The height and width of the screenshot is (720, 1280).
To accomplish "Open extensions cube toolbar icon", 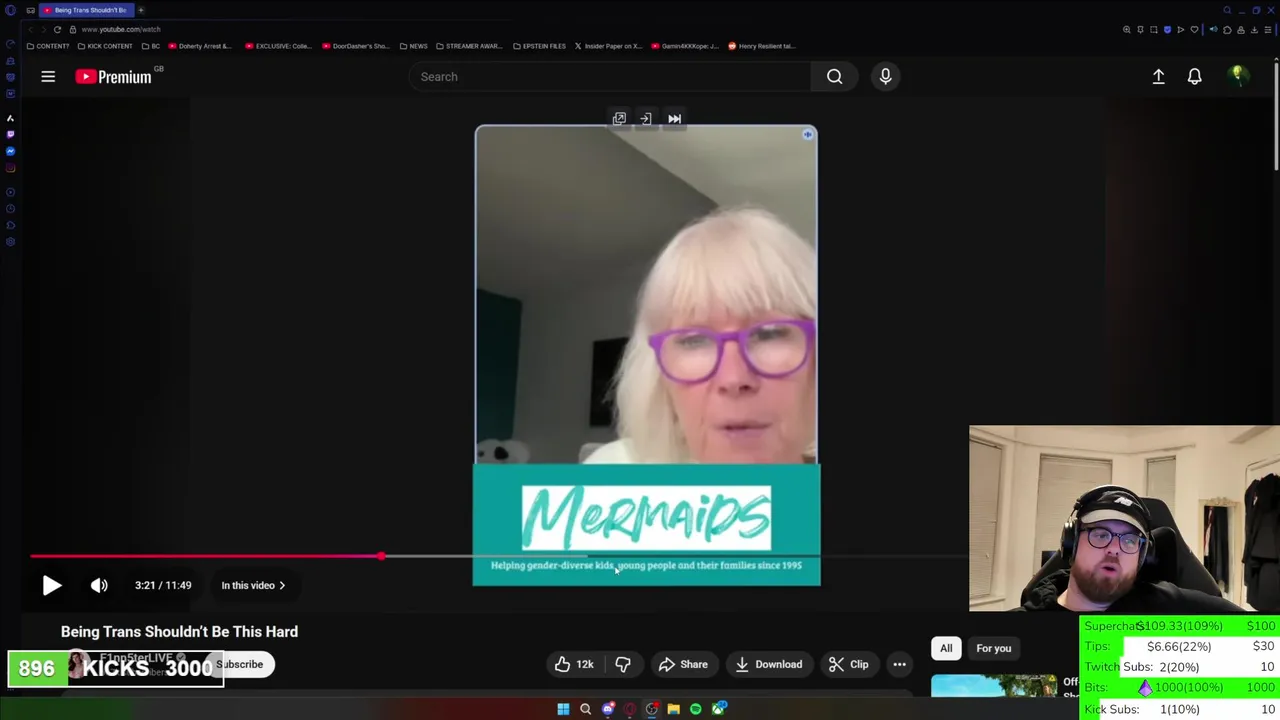I will tap(1227, 30).
